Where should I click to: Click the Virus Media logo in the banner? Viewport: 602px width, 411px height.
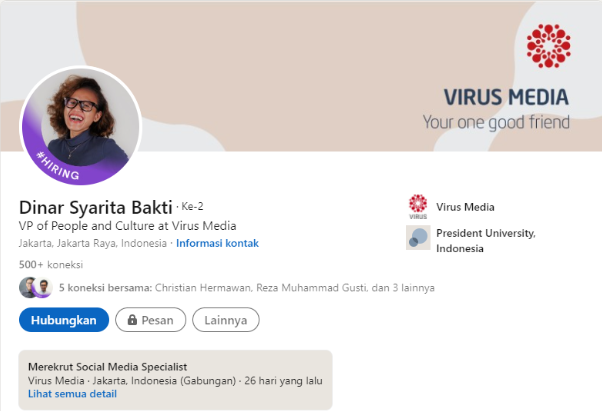(x=548, y=46)
